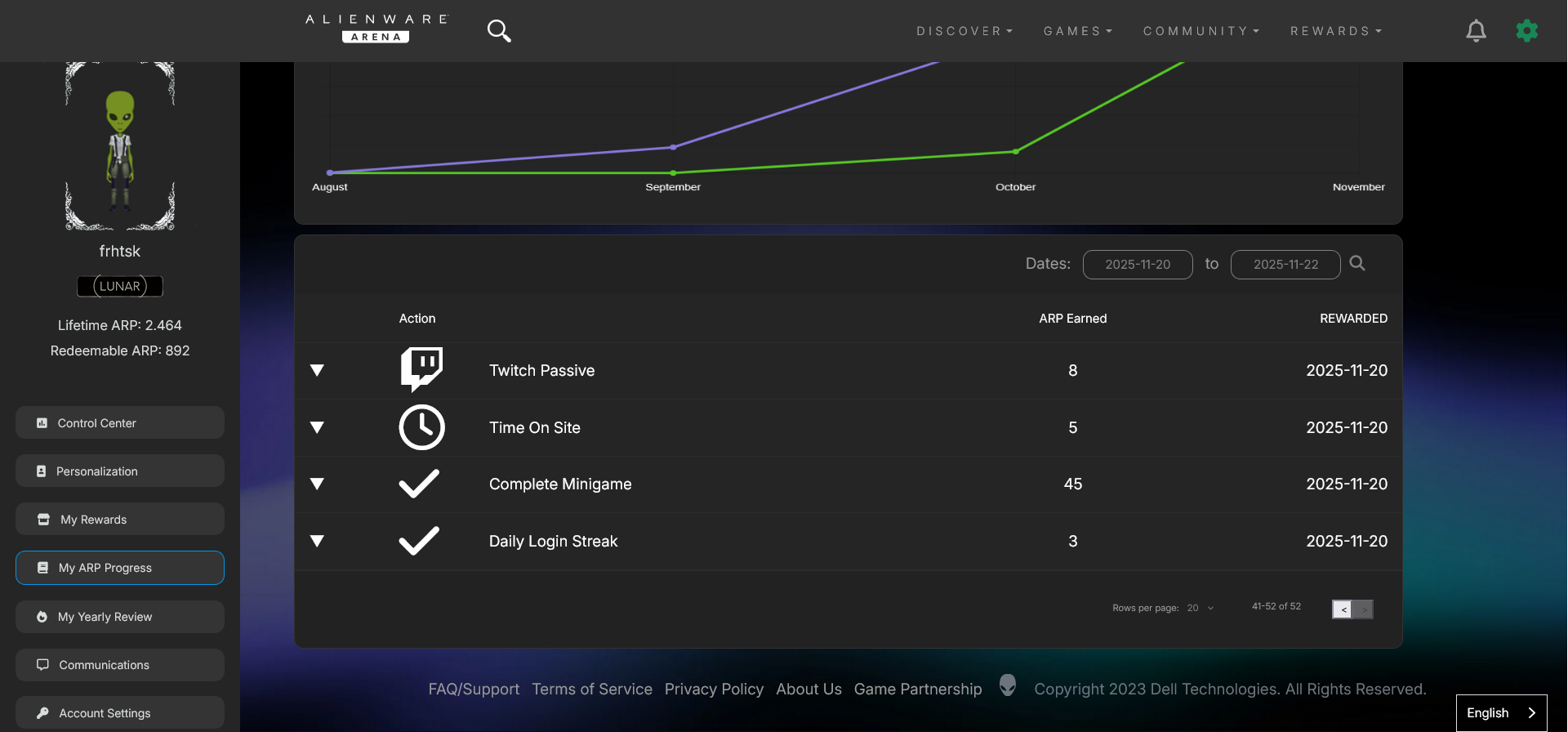Click the Alienware Arena logo
The width and height of the screenshot is (1568, 732).
[376, 29]
